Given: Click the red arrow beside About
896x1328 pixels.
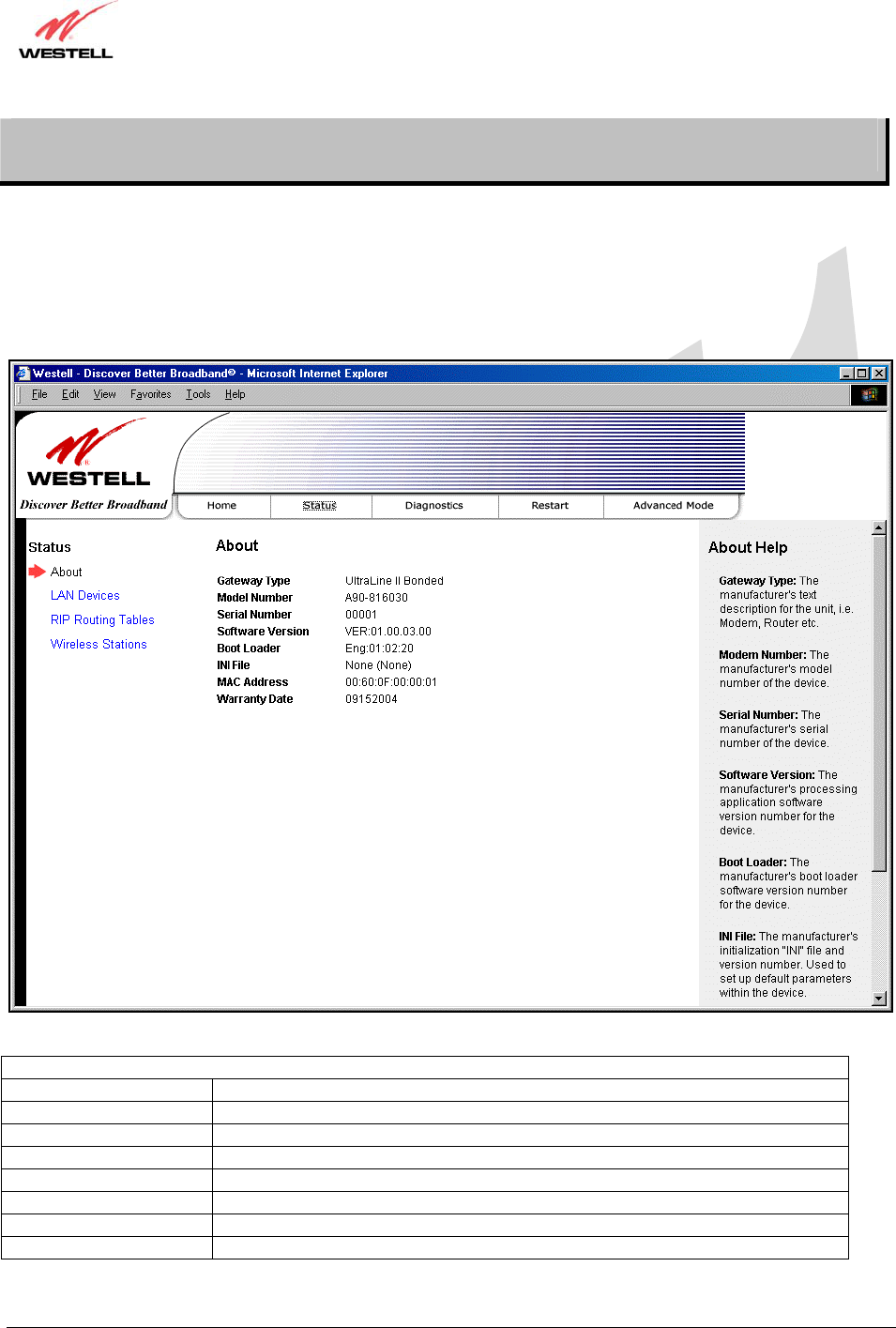Looking at the screenshot, I should [x=37, y=571].
